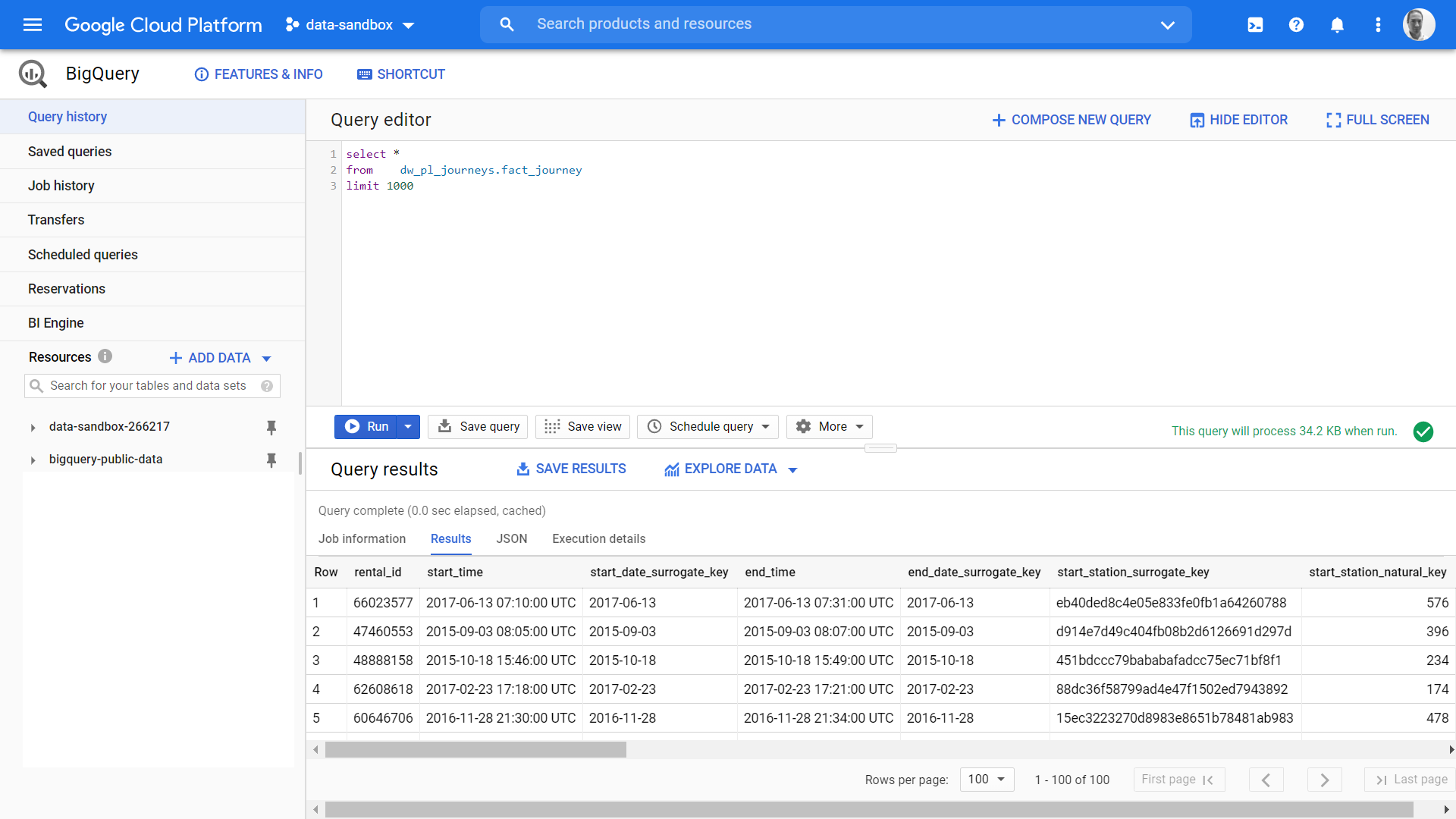Click the results table horizontal scrollbar
The width and height of the screenshot is (1456, 819).
pos(475,750)
